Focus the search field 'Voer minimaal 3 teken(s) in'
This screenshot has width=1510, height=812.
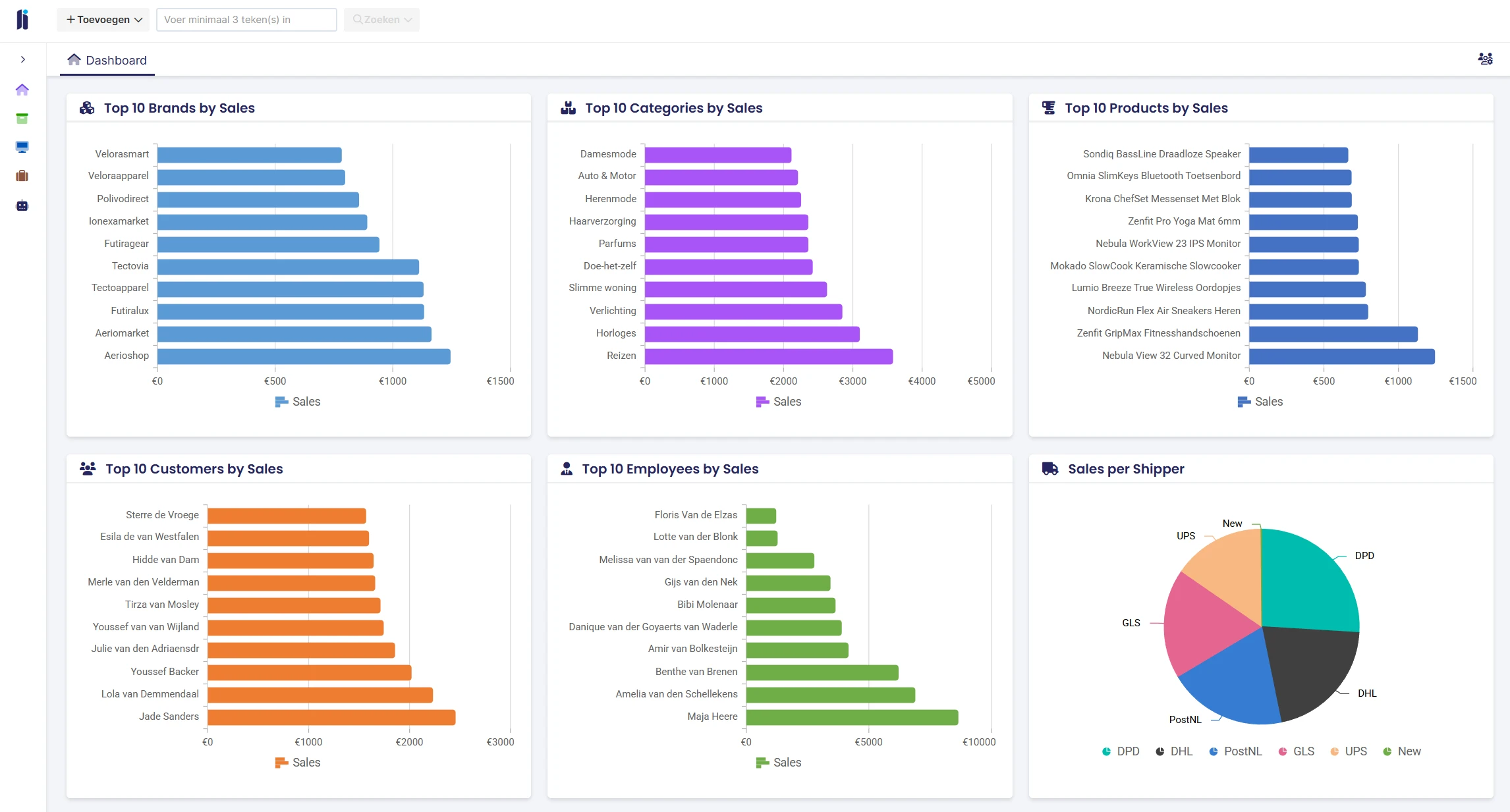(246, 20)
